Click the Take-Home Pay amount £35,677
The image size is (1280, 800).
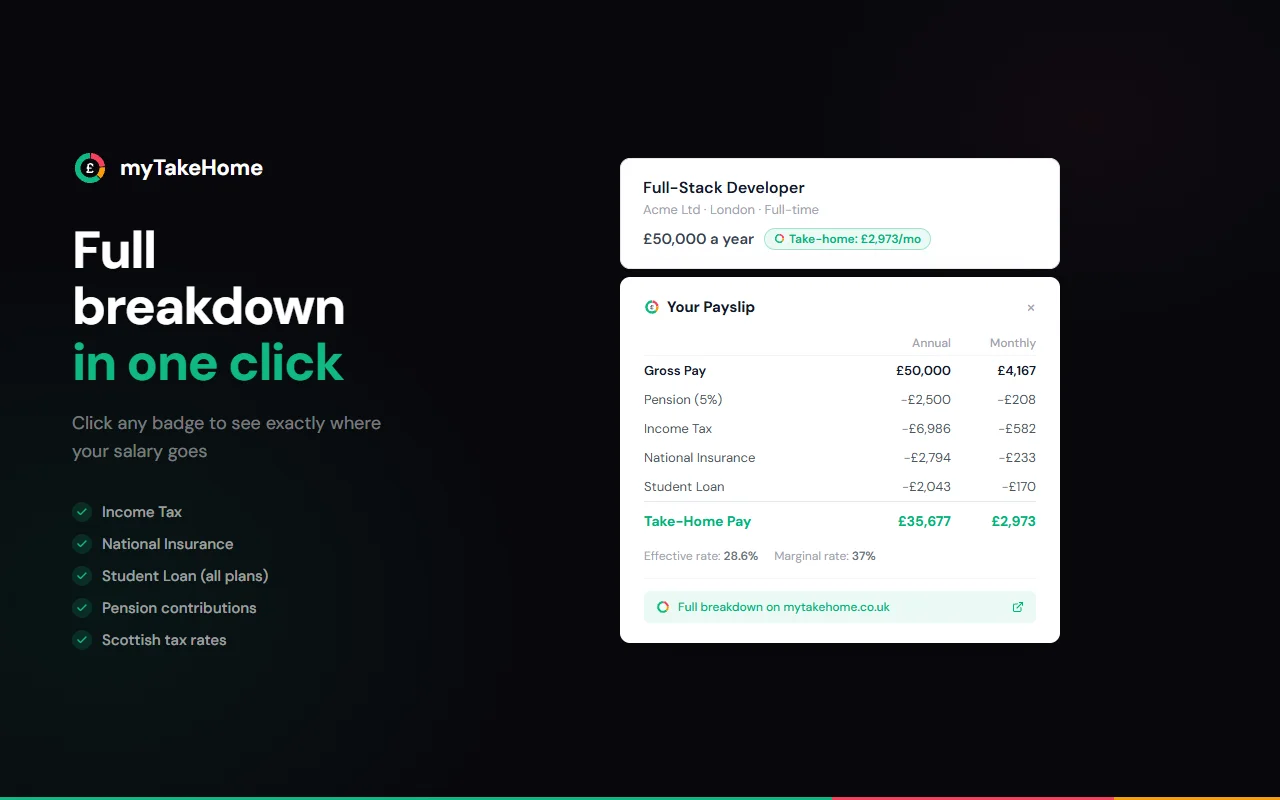click(925, 521)
